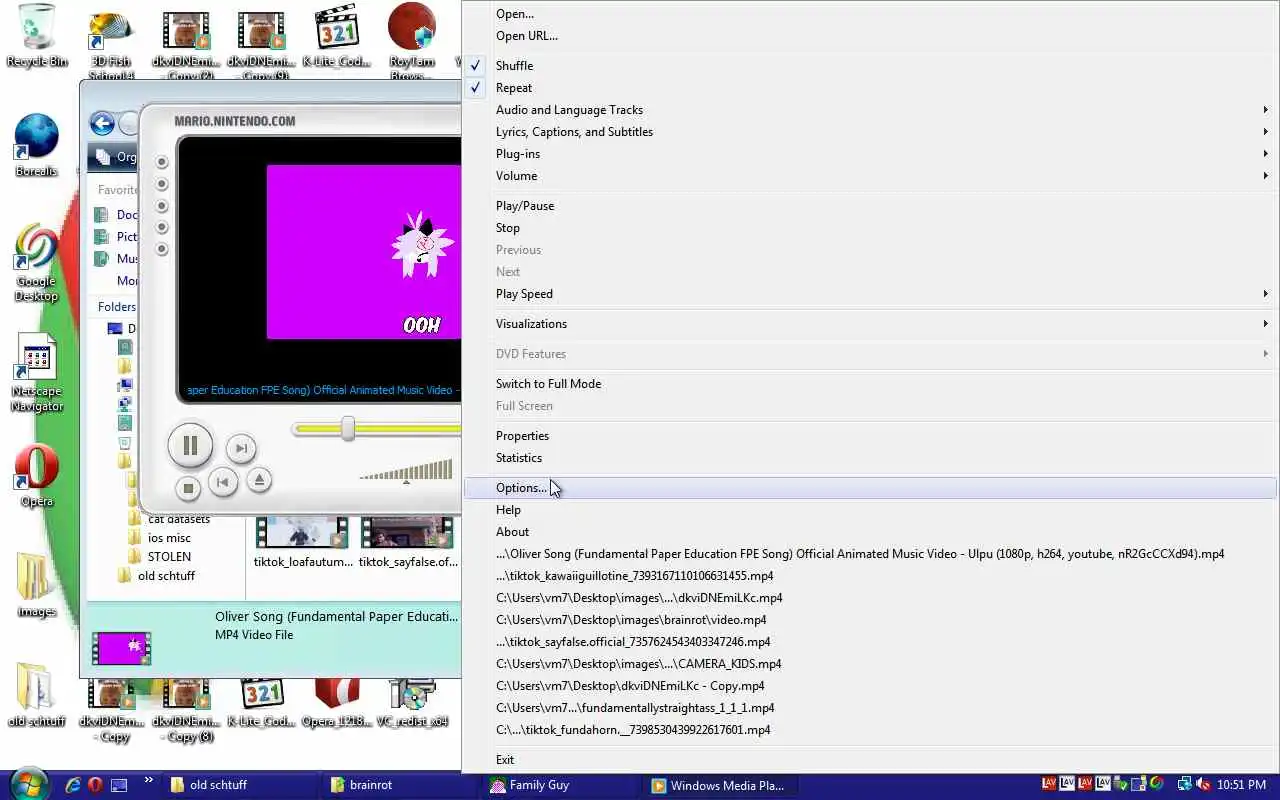Open the Opera desktop shortcut
1280x800 pixels.
[x=37, y=476]
